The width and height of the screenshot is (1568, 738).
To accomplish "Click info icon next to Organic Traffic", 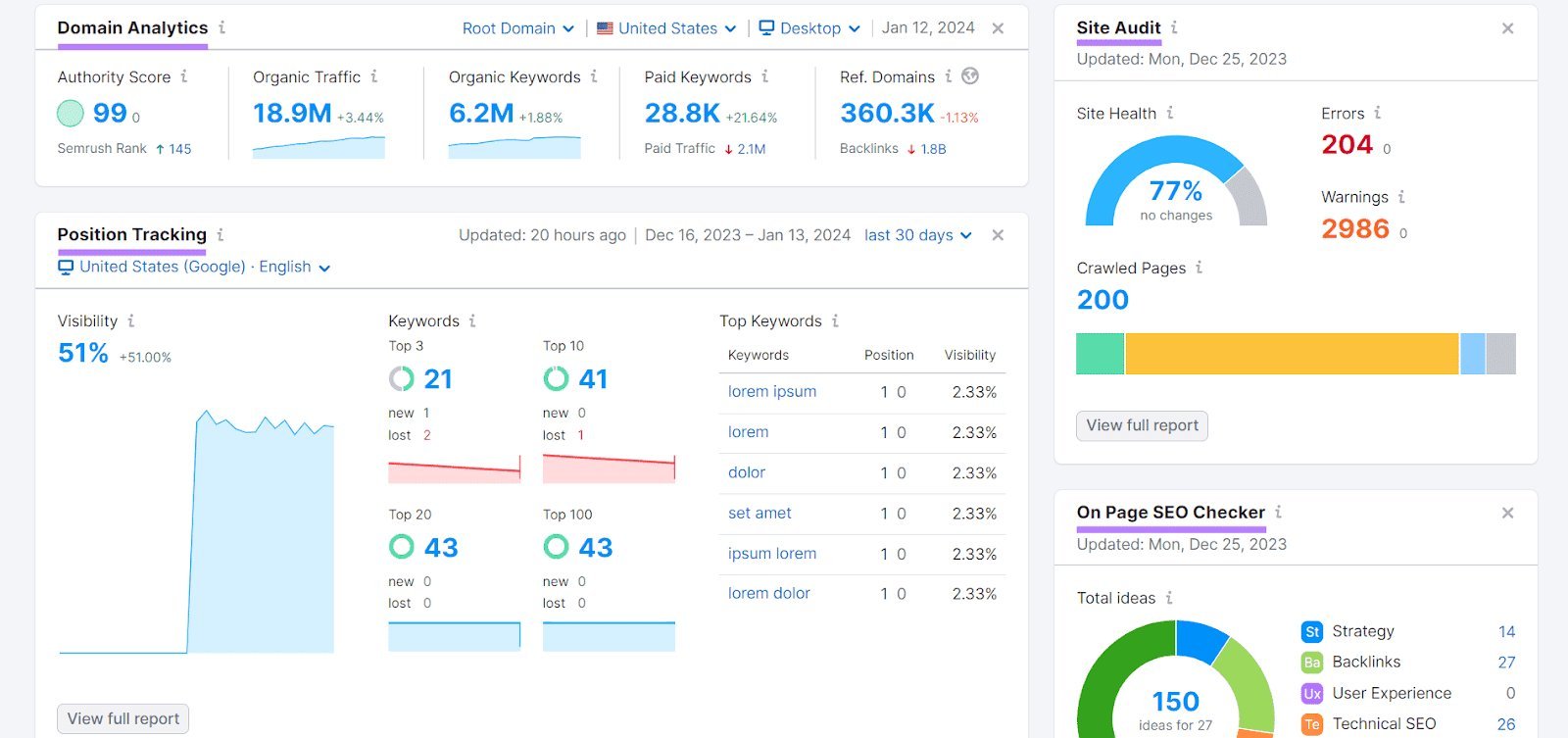I will (374, 76).
